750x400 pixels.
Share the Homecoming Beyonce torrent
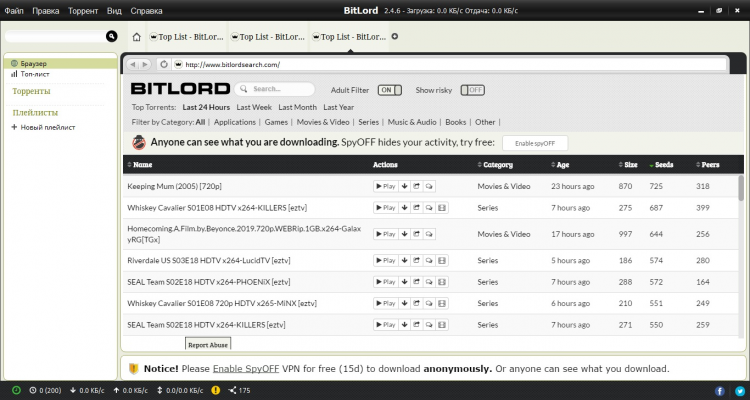click(417, 234)
